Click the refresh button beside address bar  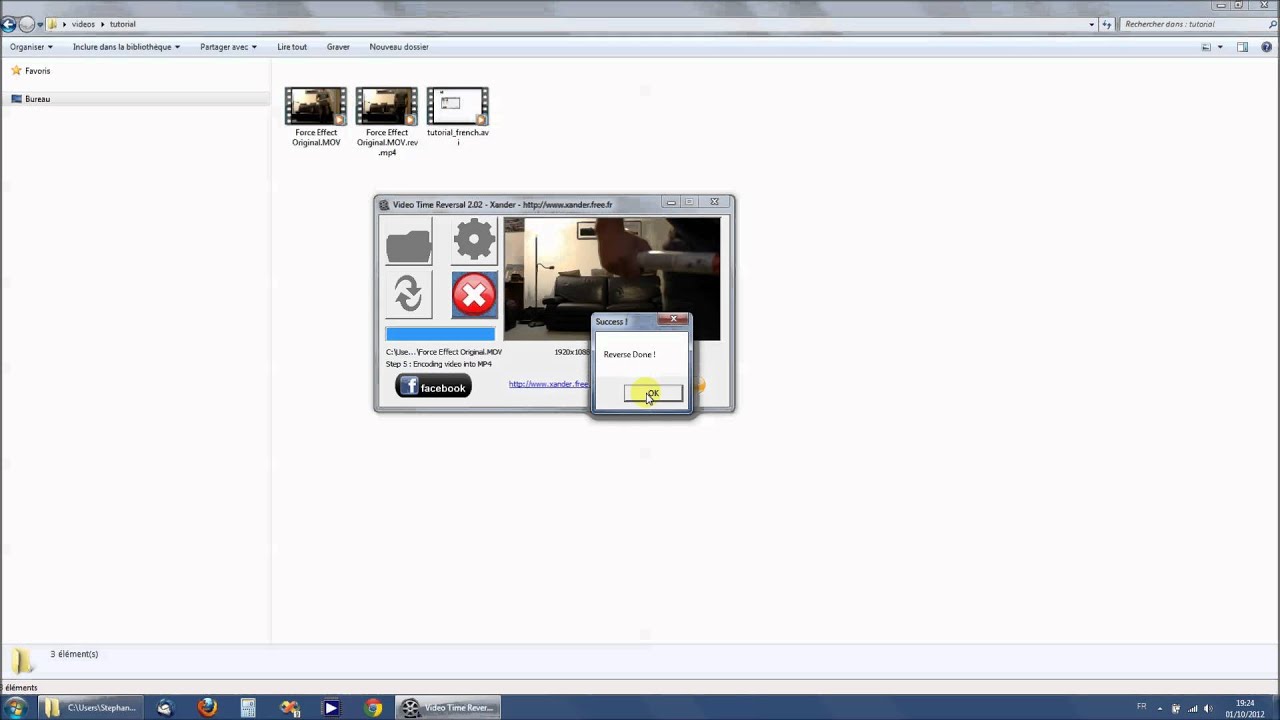point(1106,24)
